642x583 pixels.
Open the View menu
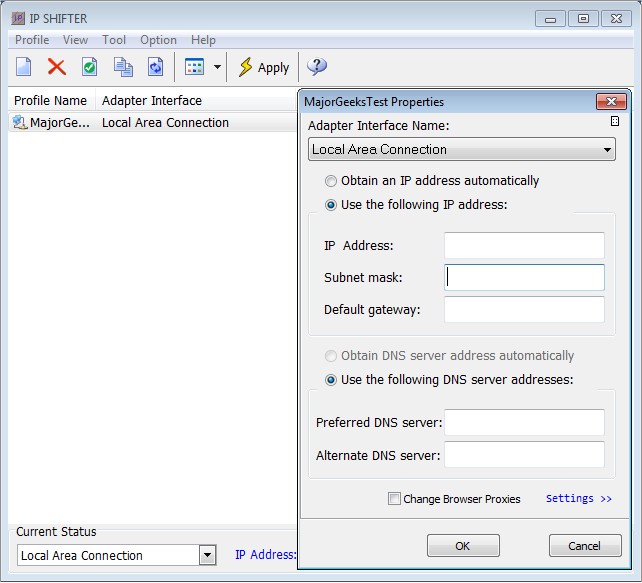[x=75, y=40]
